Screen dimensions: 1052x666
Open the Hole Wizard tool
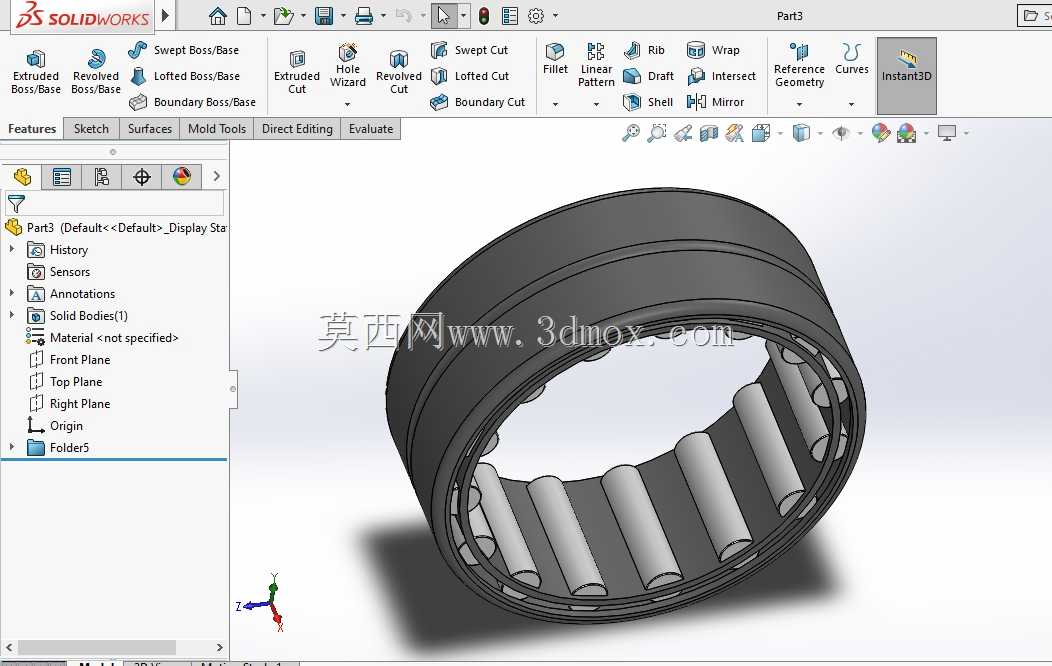click(348, 66)
